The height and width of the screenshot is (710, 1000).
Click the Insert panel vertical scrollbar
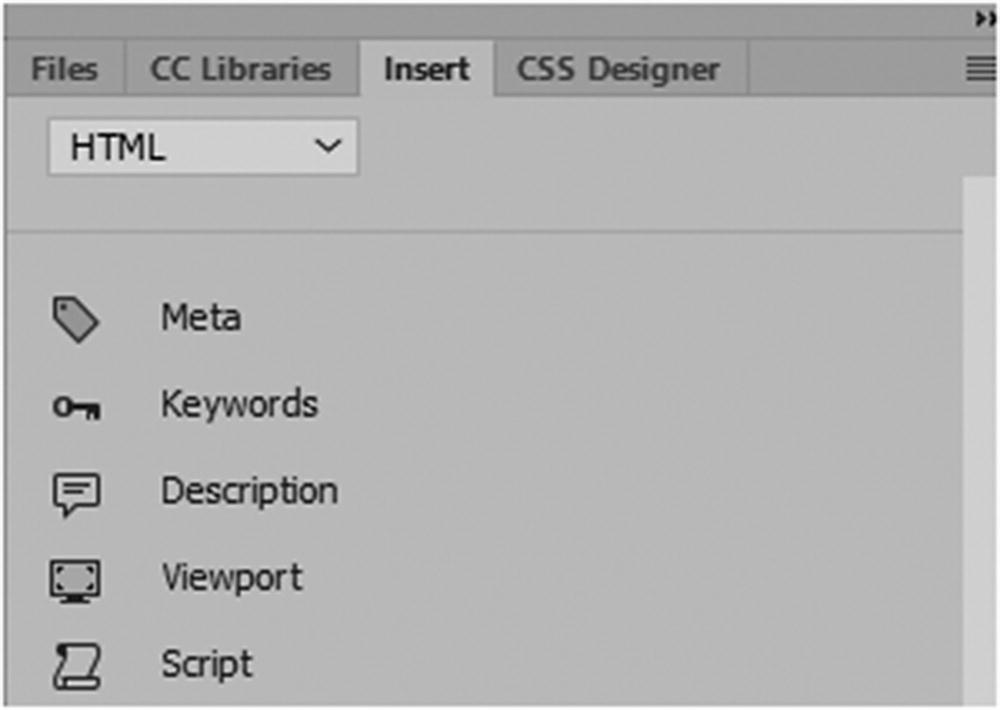click(x=980, y=440)
